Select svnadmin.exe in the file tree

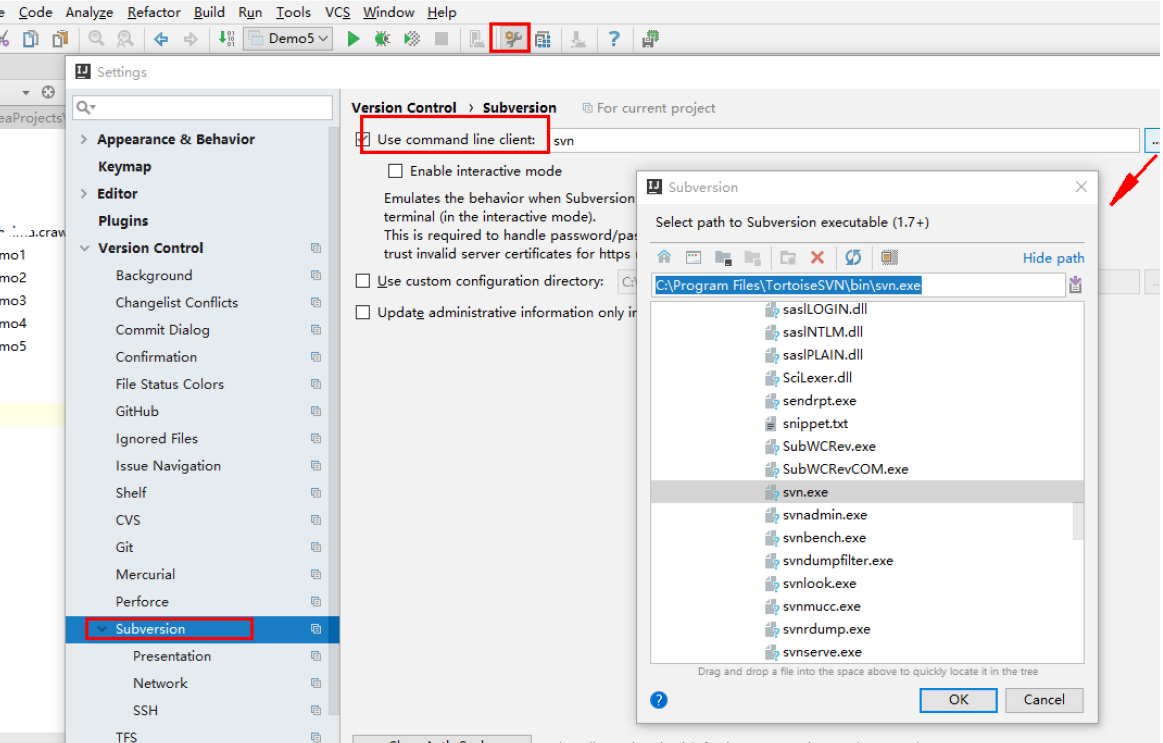[x=825, y=515]
